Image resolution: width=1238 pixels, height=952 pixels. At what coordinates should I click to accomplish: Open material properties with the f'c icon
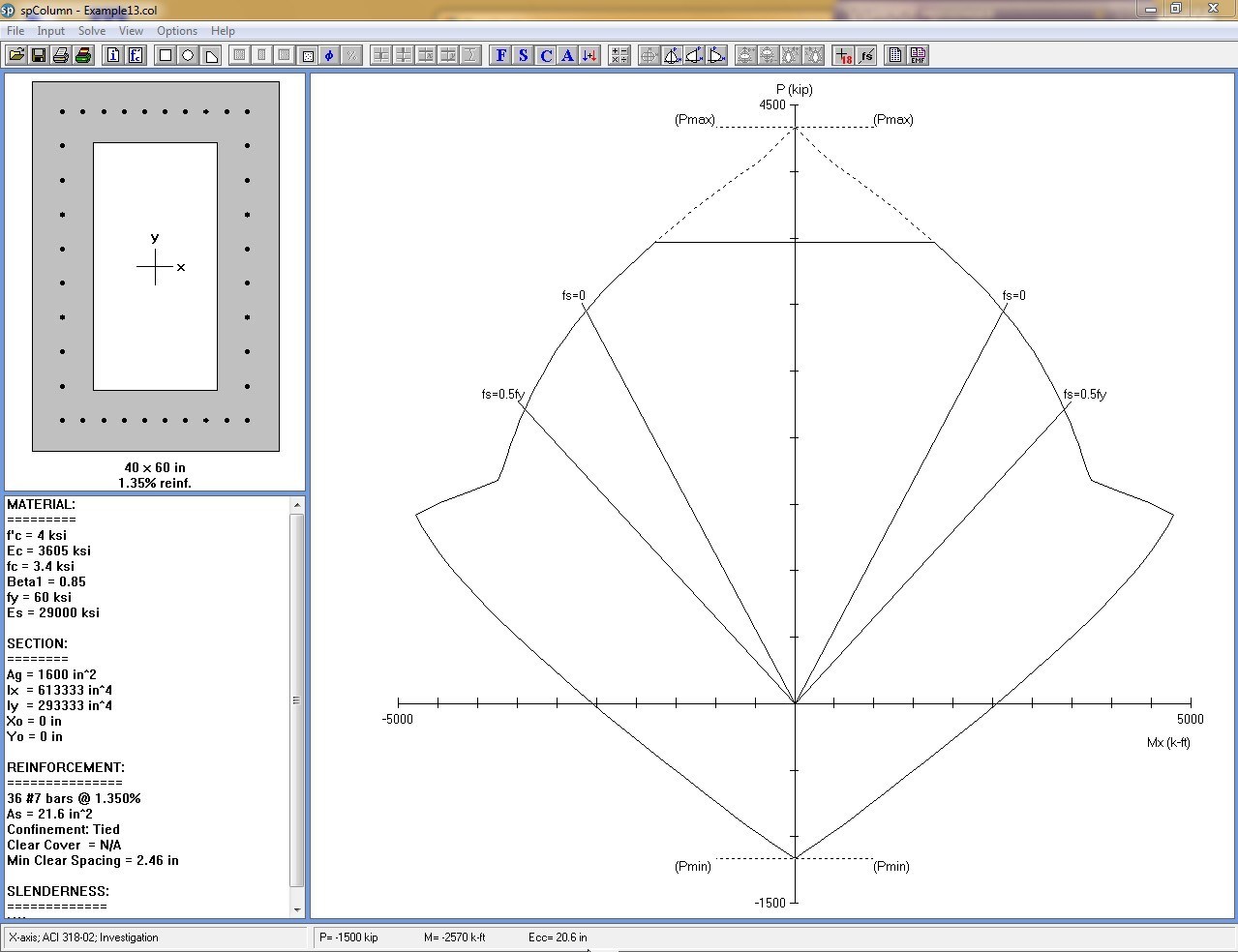136,55
